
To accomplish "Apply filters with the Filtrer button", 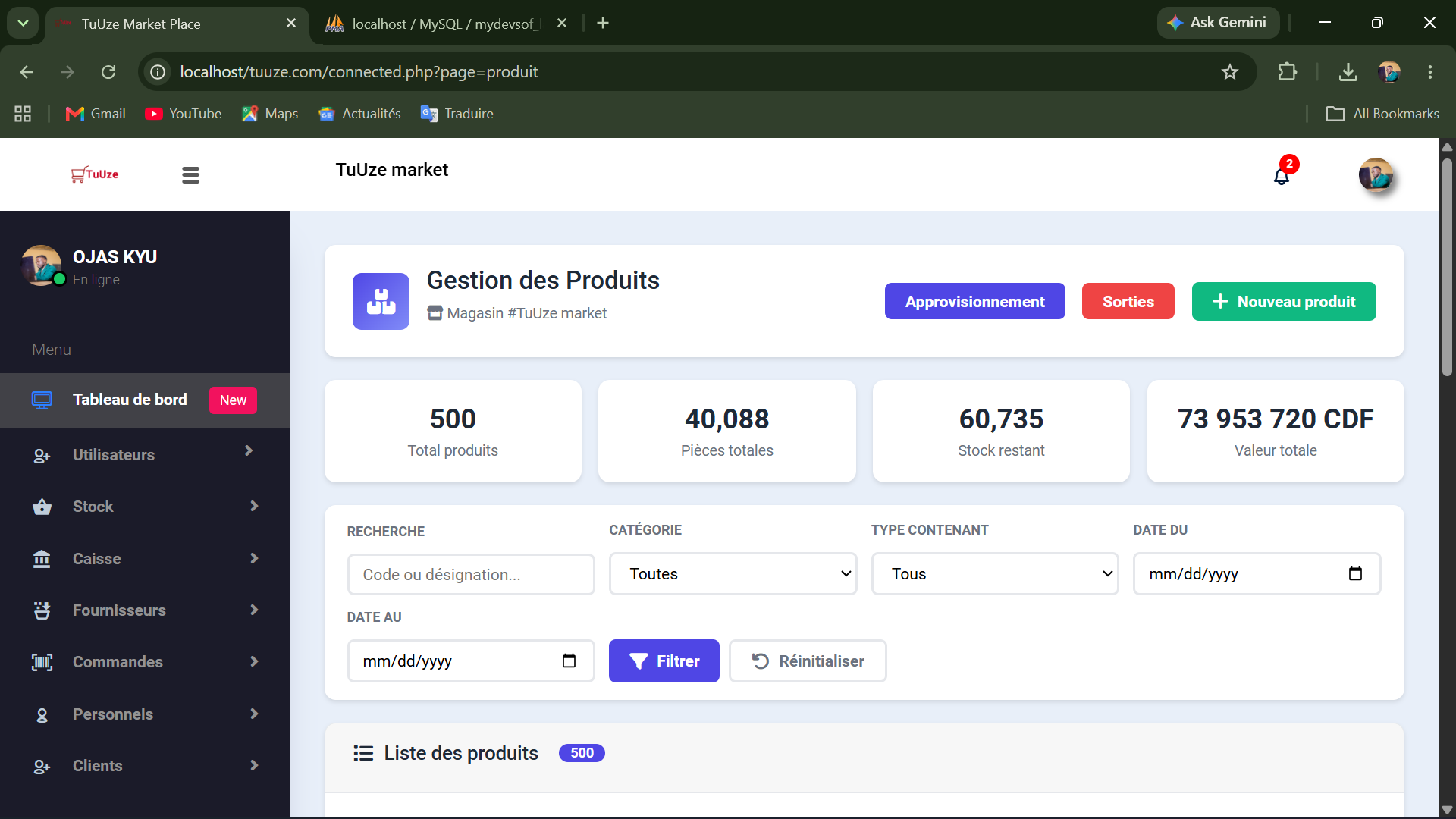I will [x=664, y=661].
